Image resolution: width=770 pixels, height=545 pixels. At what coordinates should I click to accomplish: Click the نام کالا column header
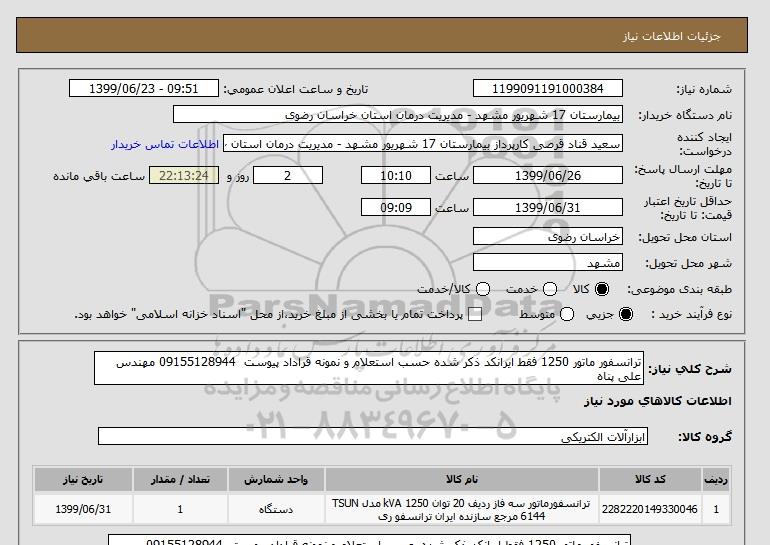click(x=462, y=479)
